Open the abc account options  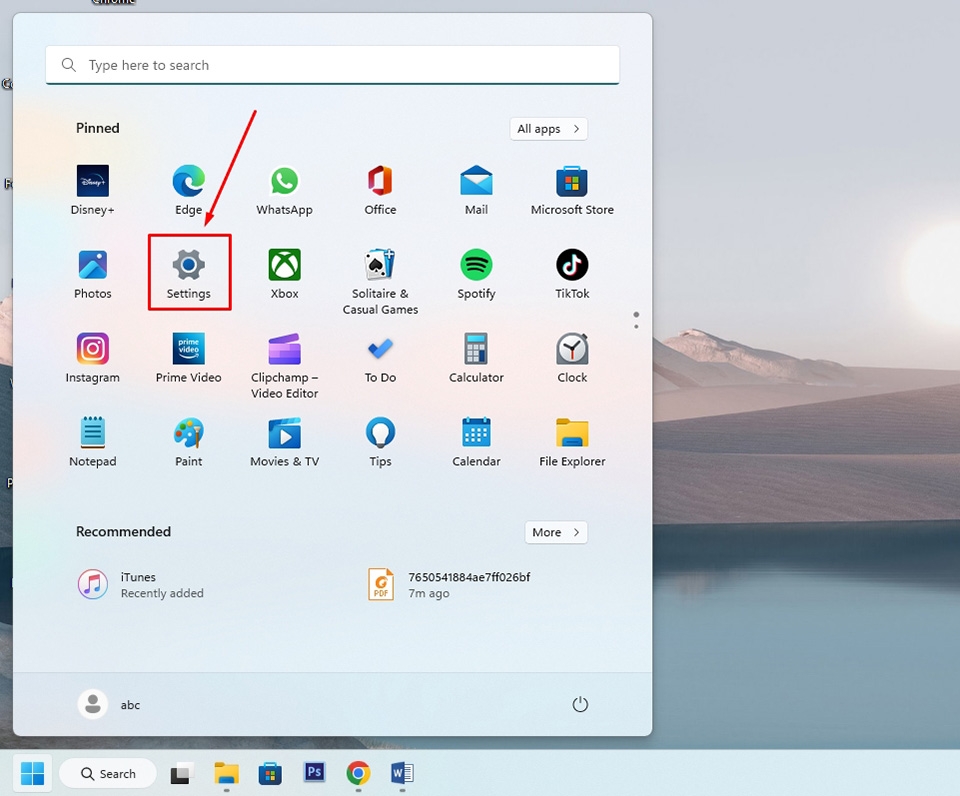point(113,704)
